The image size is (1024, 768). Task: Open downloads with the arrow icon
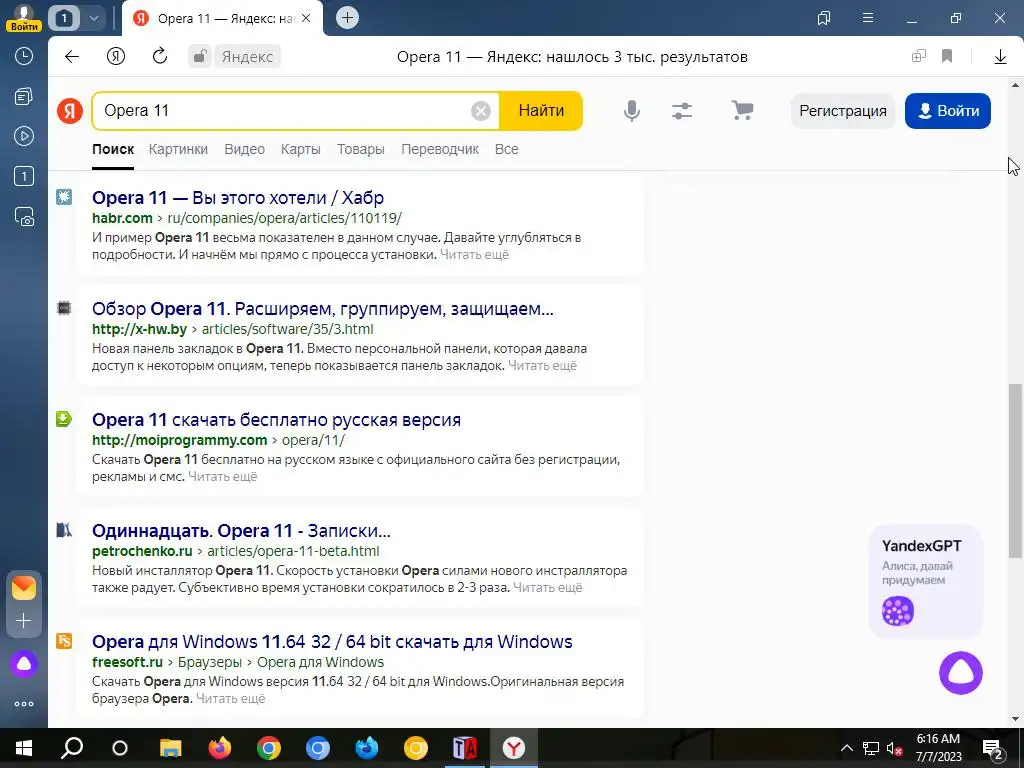click(x=1000, y=57)
